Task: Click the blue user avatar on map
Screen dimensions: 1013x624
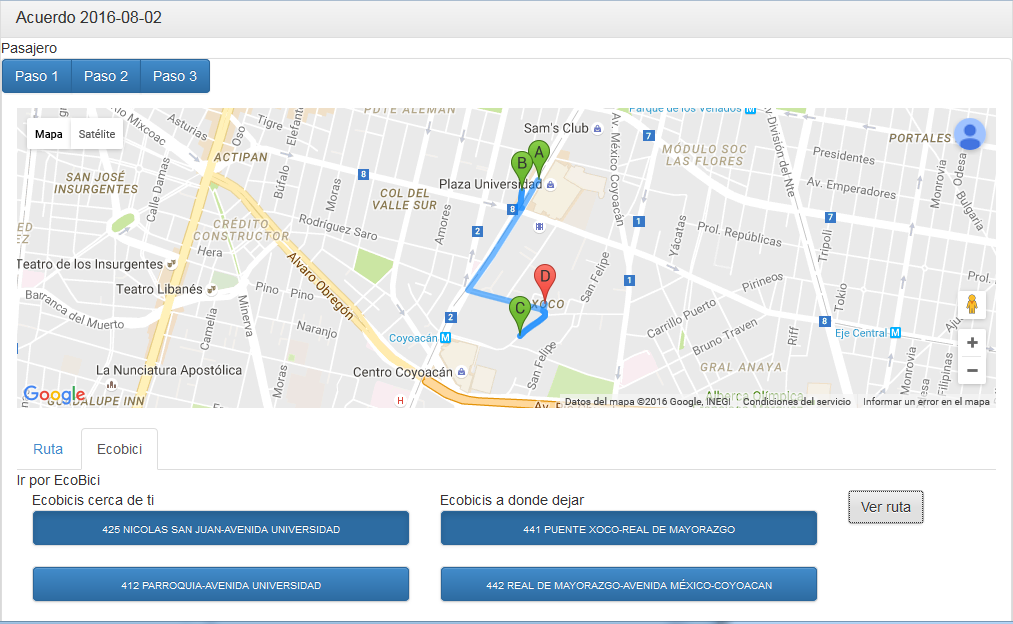Action: click(970, 134)
